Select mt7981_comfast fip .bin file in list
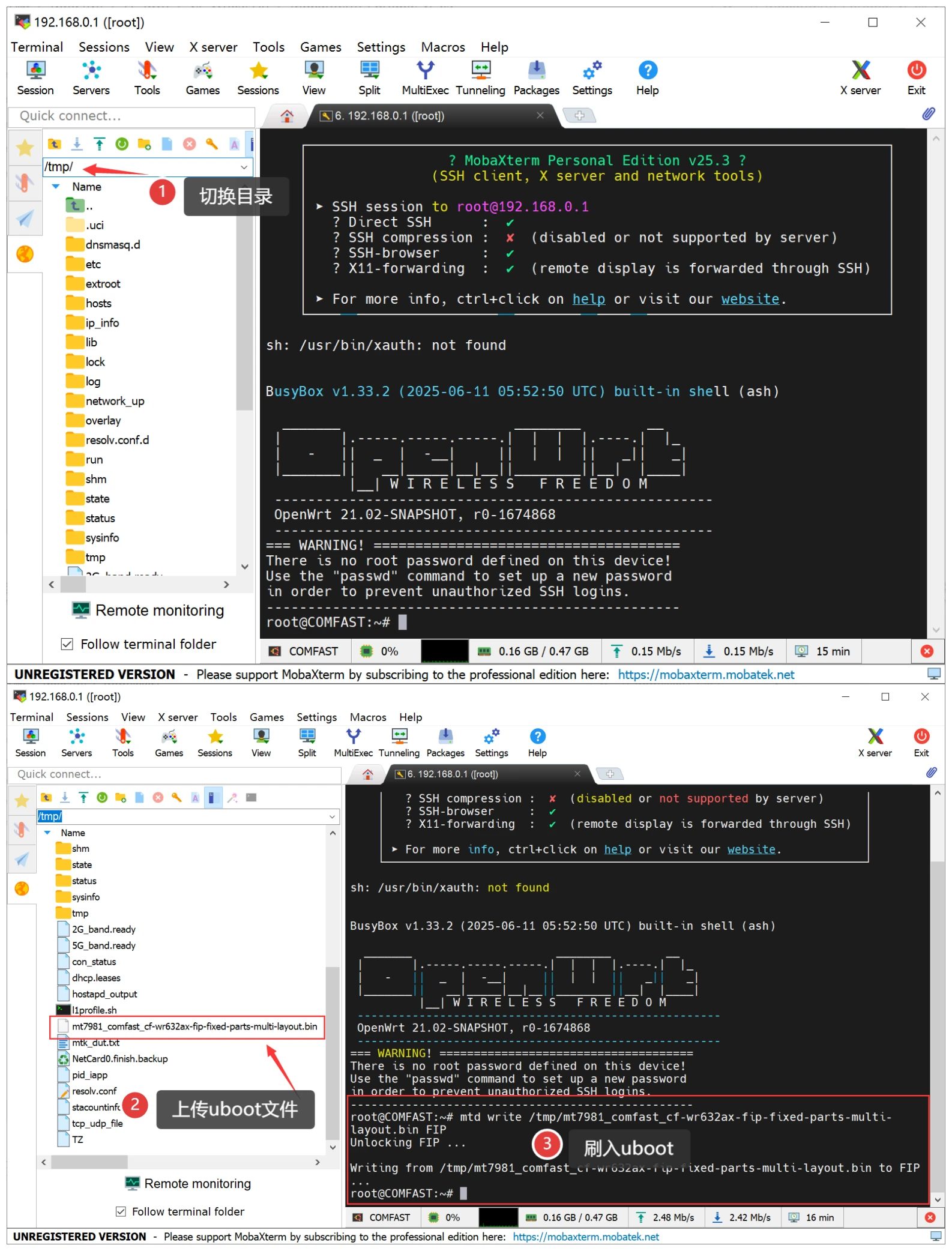952x1251 pixels. click(194, 1026)
